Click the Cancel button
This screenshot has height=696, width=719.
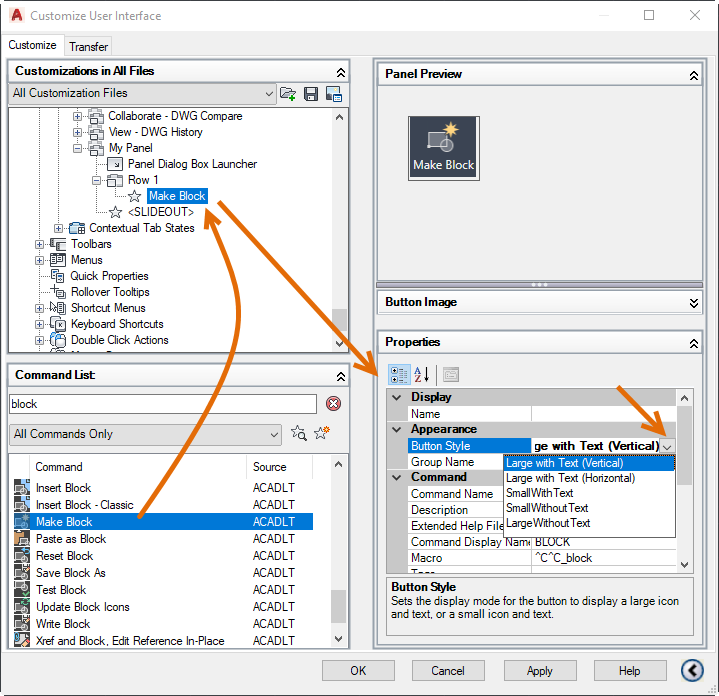click(x=448, y=670)
